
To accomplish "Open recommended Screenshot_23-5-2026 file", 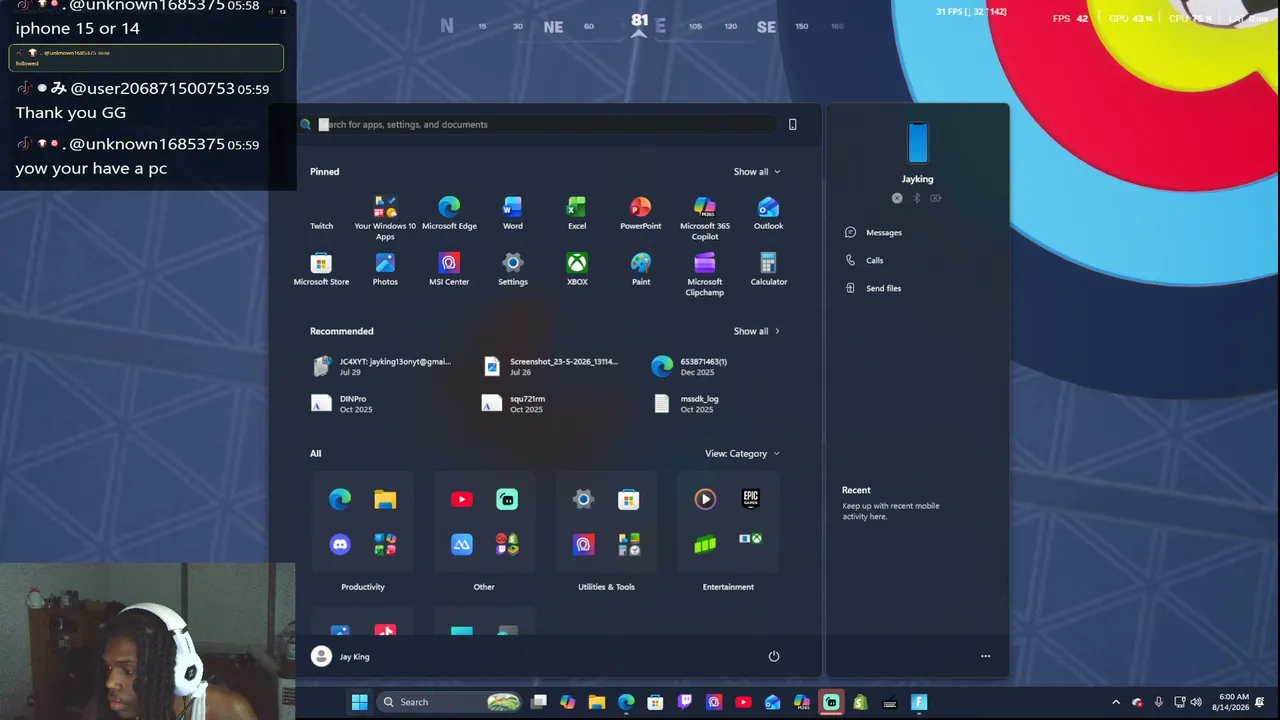I will tap(553, 367).
